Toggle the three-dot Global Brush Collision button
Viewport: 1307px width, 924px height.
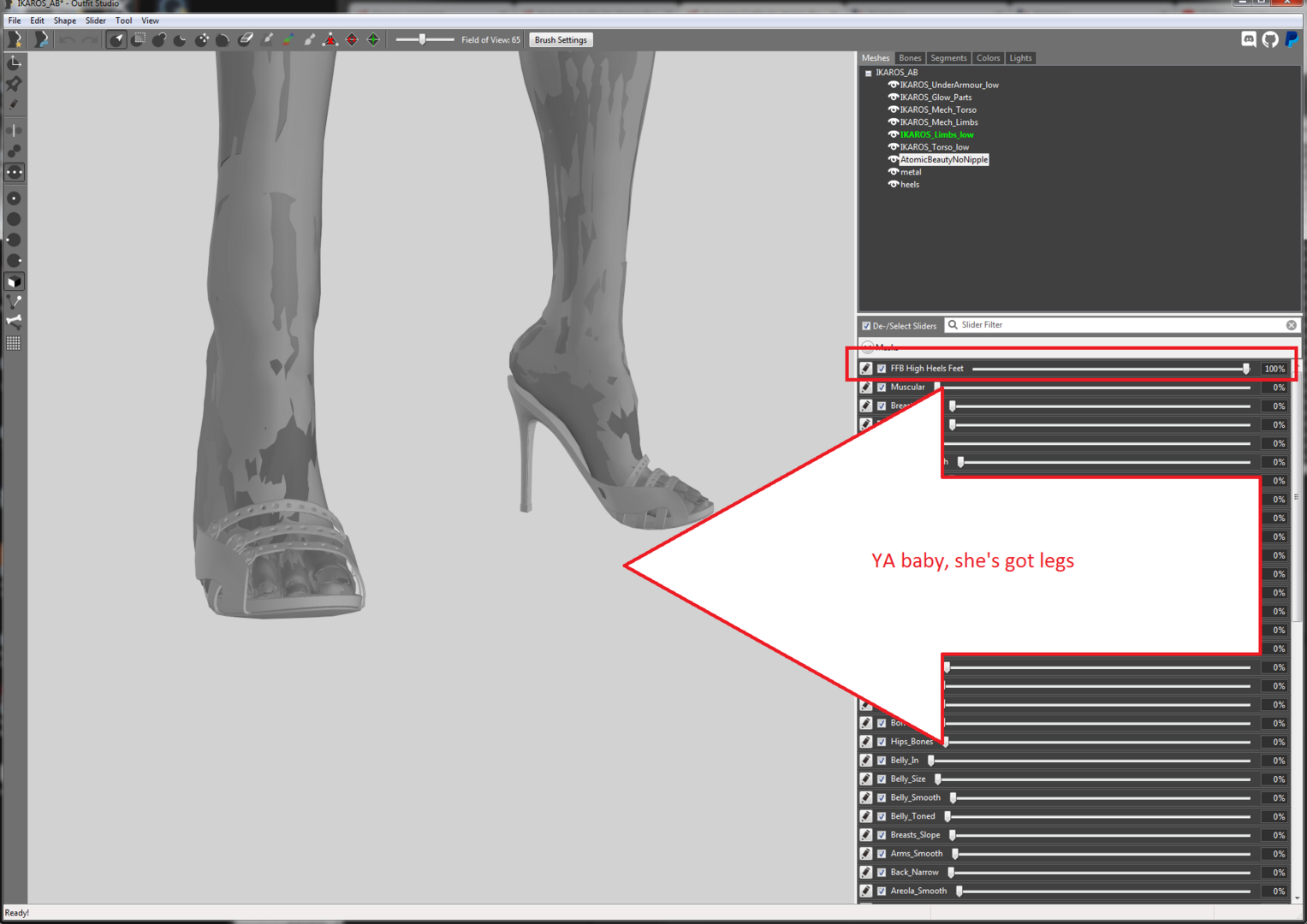(15, 172)
